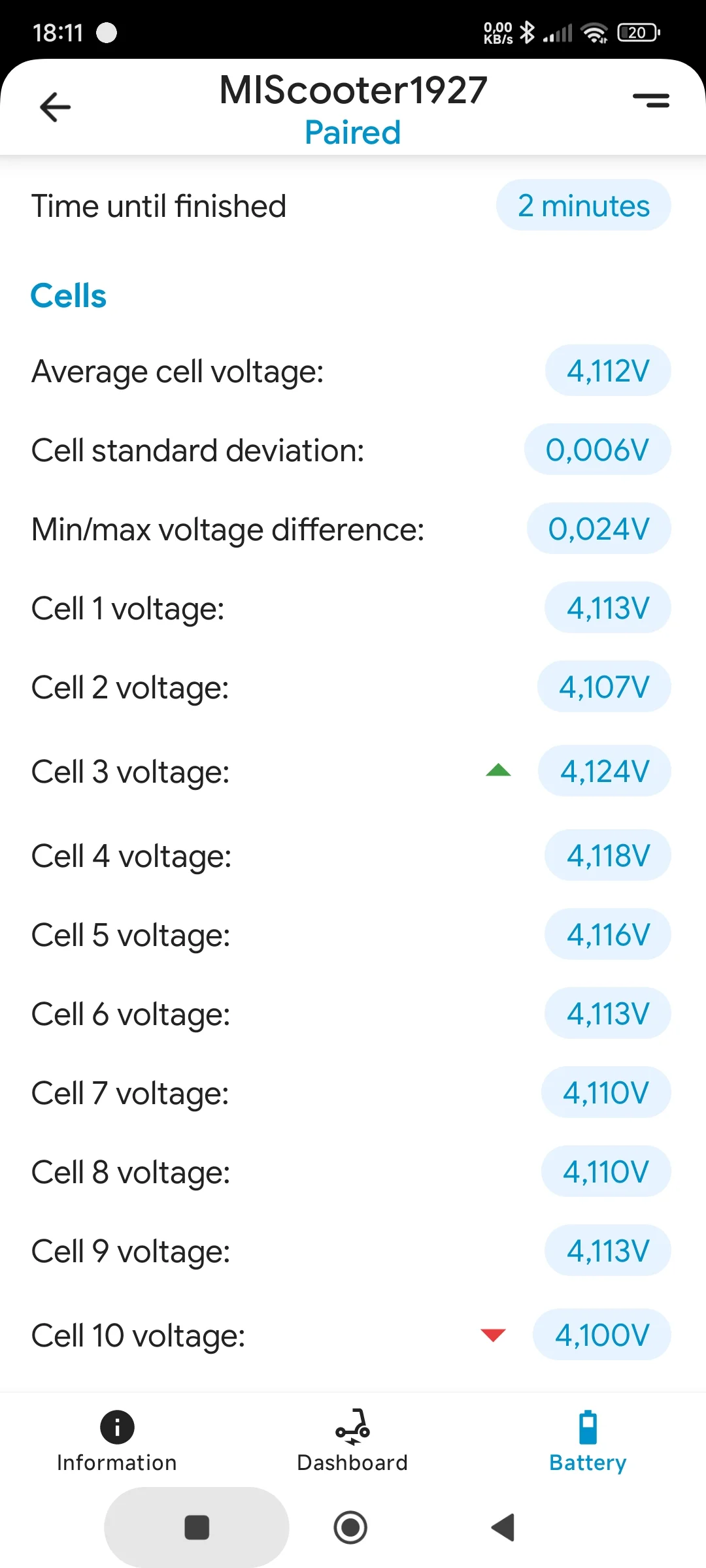706x1568 pixels.
Task: Tap the Average cell voltage 4,112V value
Action: [x=608, y=371]
